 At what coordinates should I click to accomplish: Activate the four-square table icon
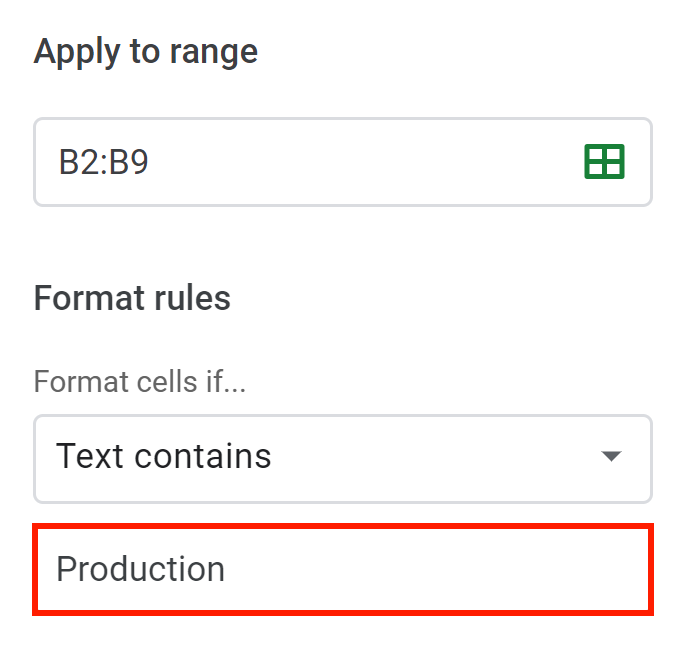point(604,161)
